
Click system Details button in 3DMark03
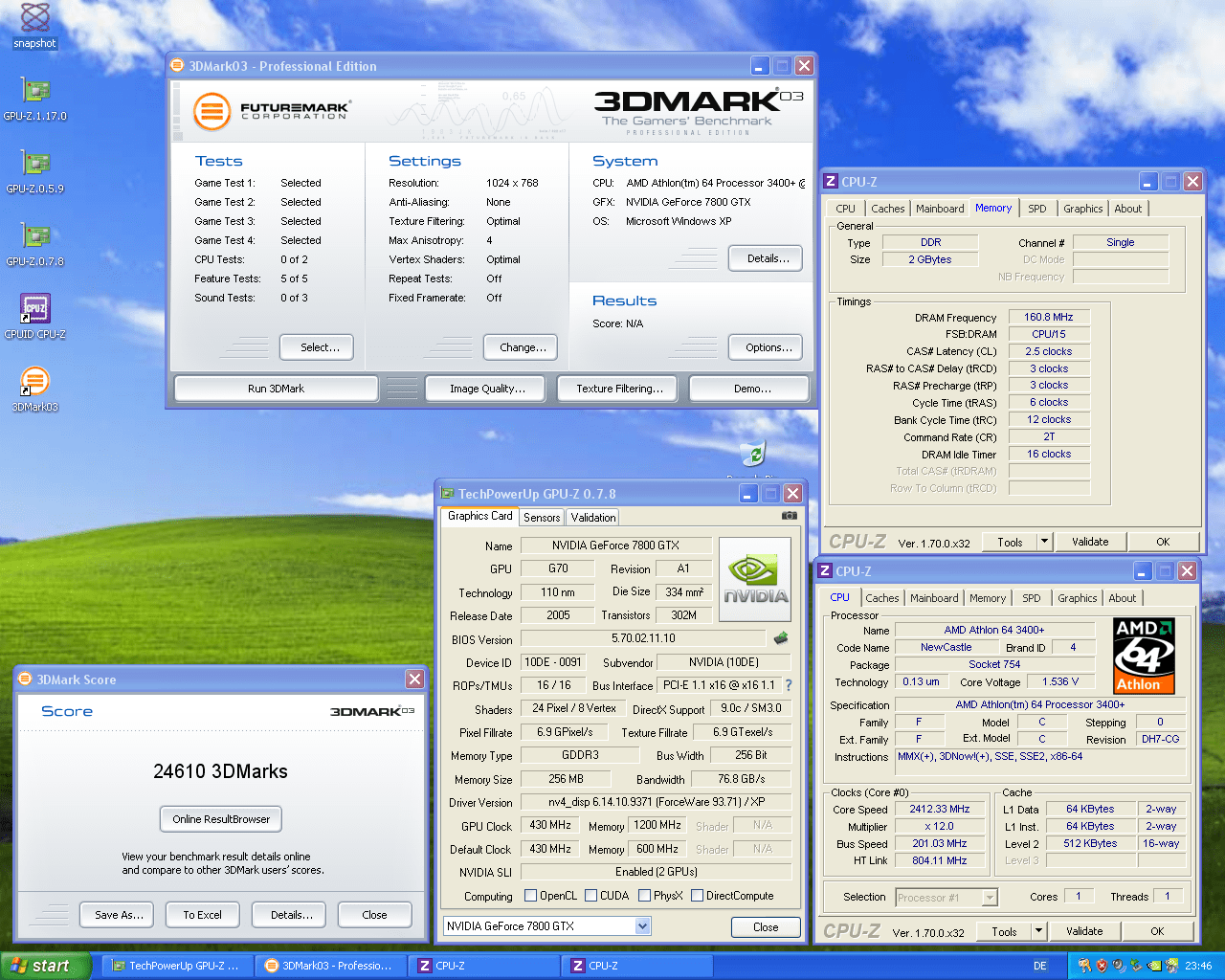[x=766, y=258]
